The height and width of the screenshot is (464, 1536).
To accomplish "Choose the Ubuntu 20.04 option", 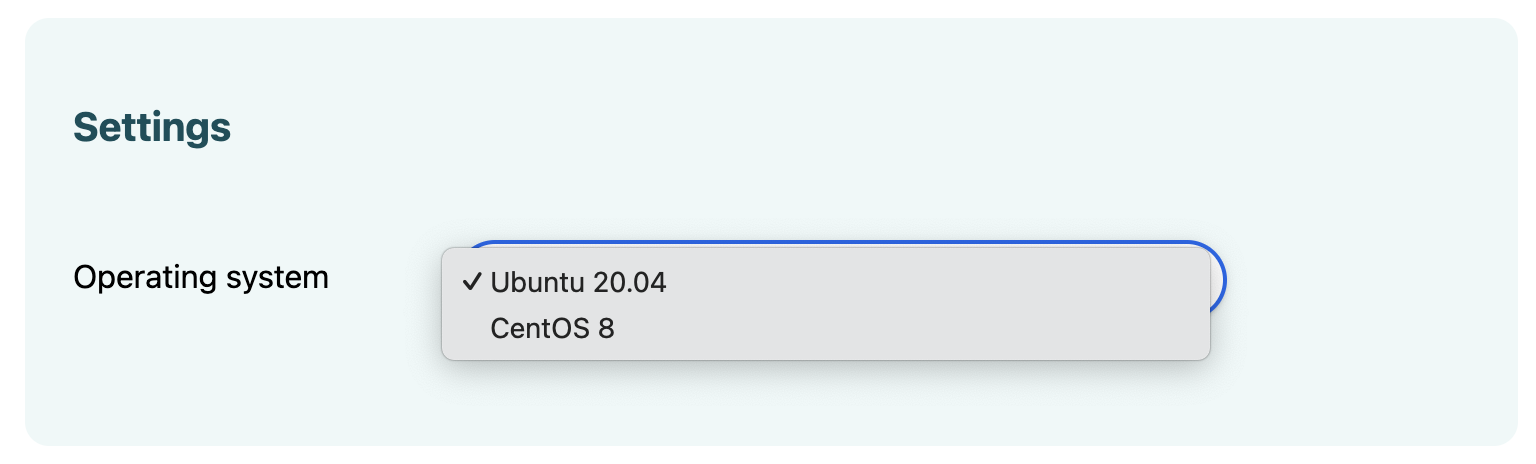I will pos(578,283).
